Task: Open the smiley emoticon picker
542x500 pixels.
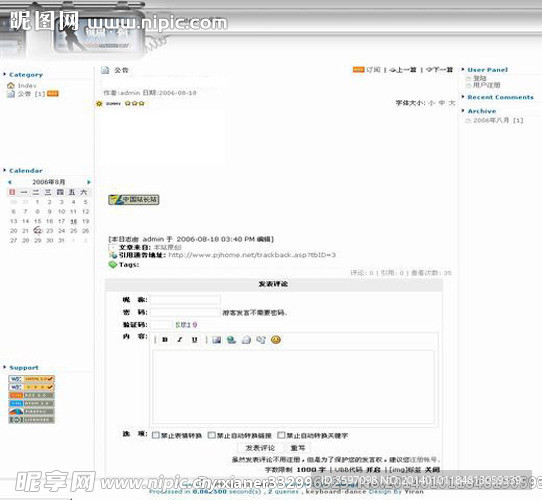Action: tap(276, 340)
